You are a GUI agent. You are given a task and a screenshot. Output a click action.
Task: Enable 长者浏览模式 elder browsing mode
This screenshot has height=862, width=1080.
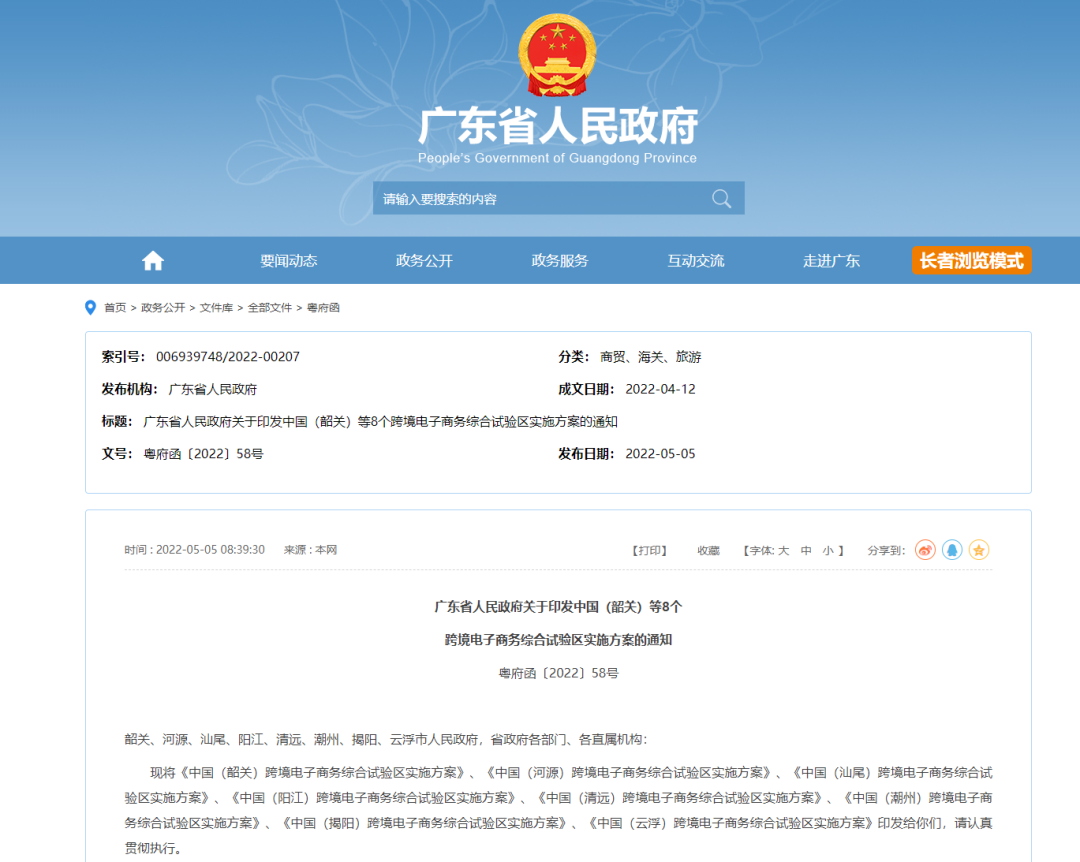click(x=971, y=261)
